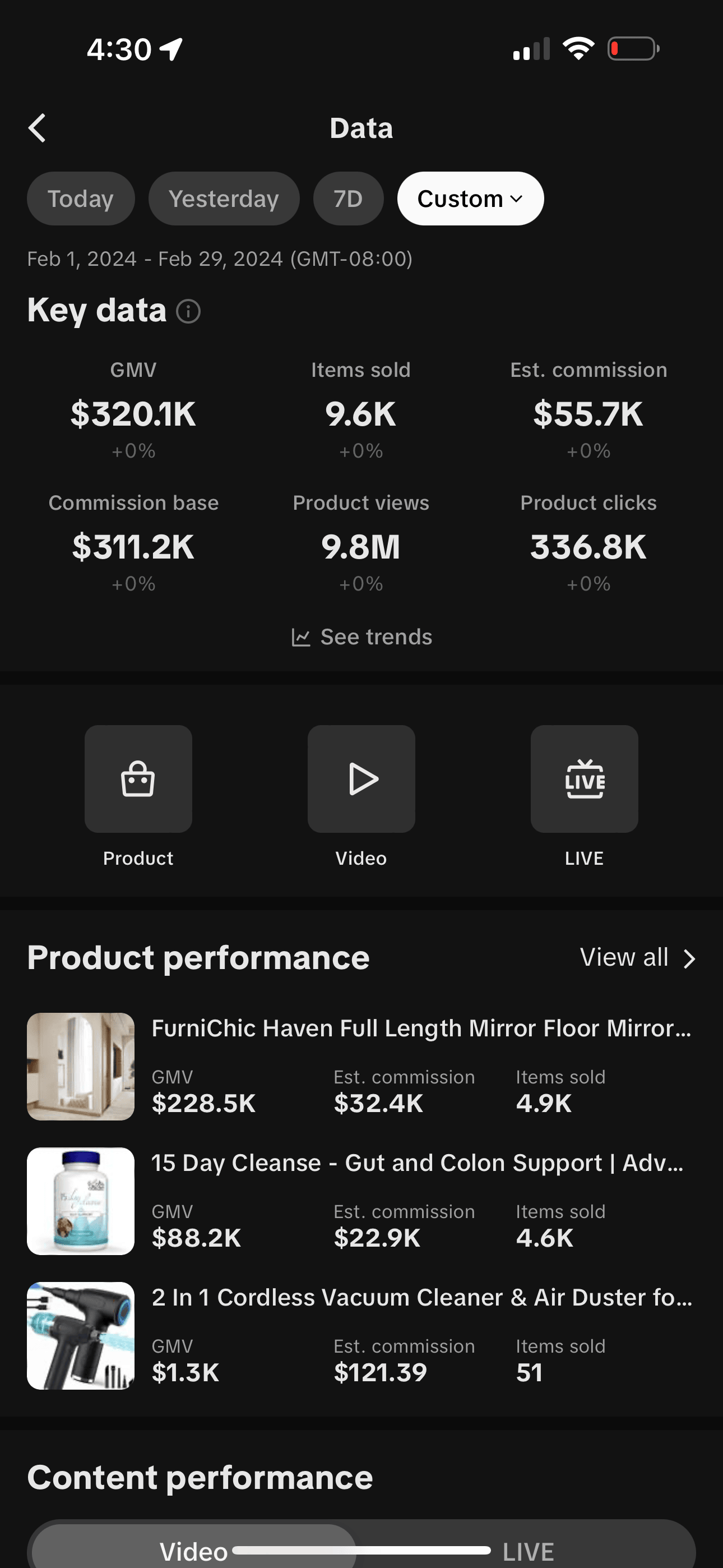Open the Custom date range dropdown

pos(470,199)
